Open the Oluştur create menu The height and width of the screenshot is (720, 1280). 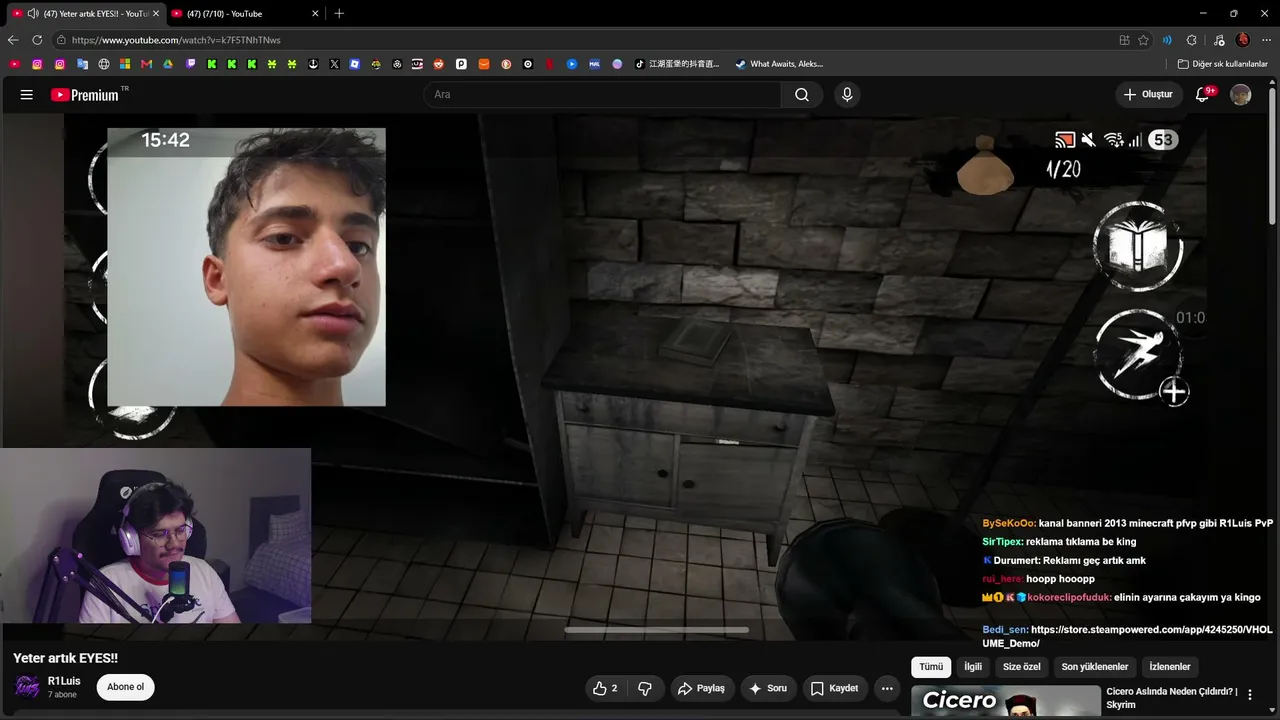[1148, 95]
